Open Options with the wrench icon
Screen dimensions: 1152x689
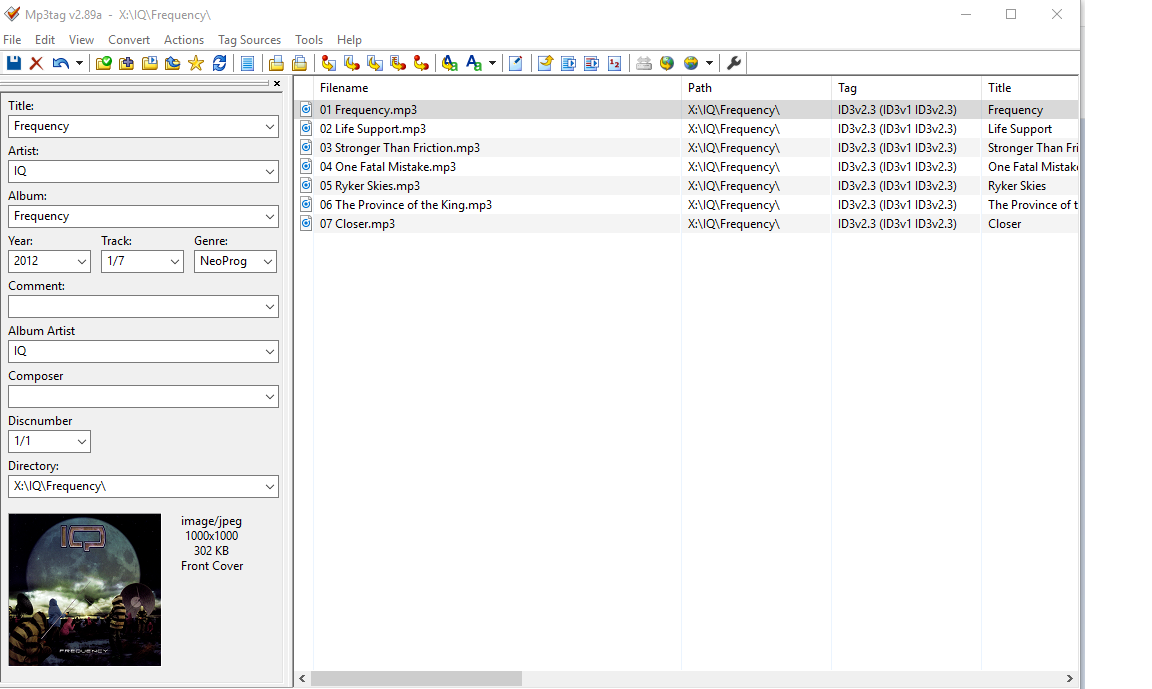[x=733, y=63]
